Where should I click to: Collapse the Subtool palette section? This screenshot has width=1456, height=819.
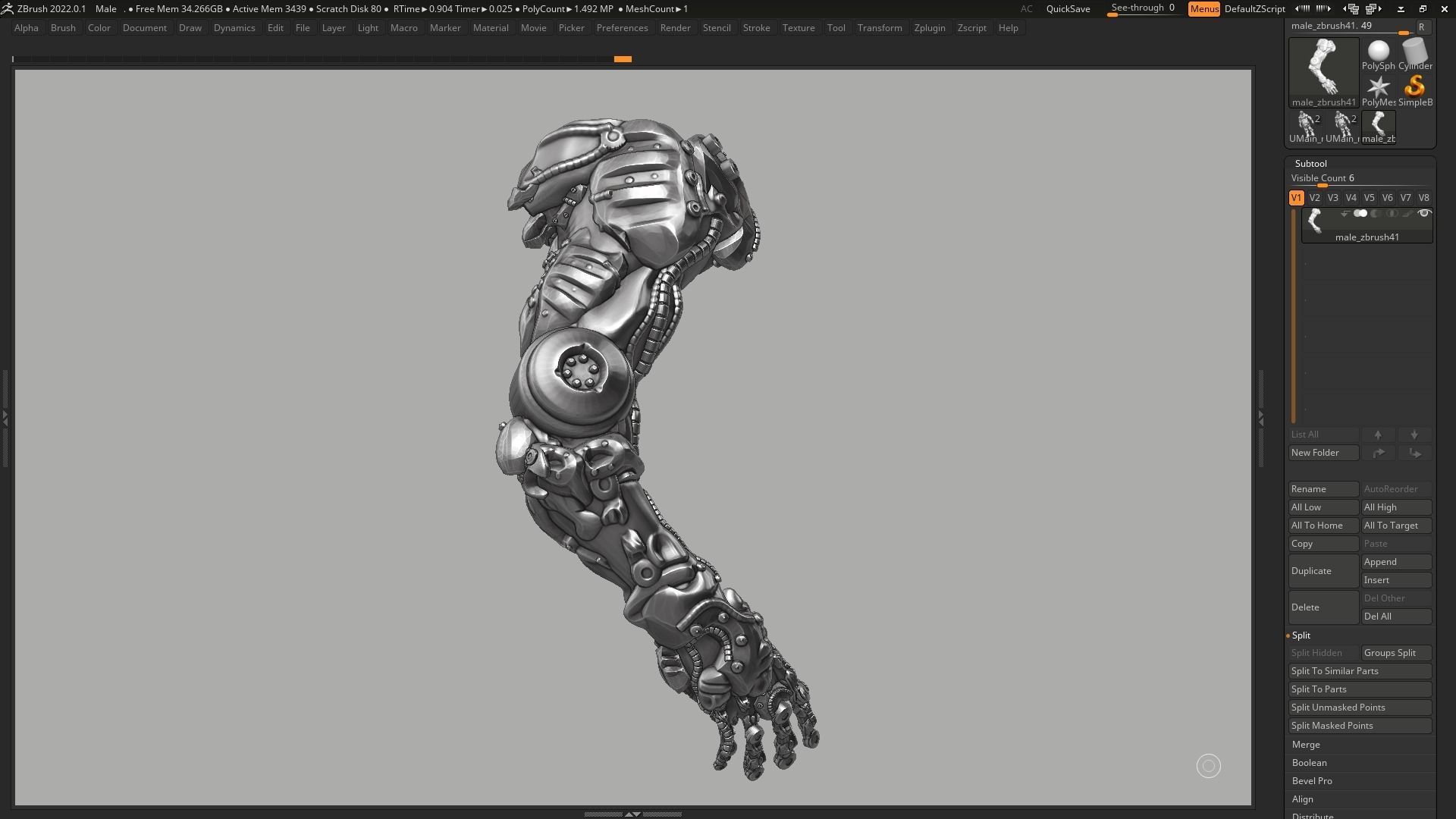(x=1310, y=164)
